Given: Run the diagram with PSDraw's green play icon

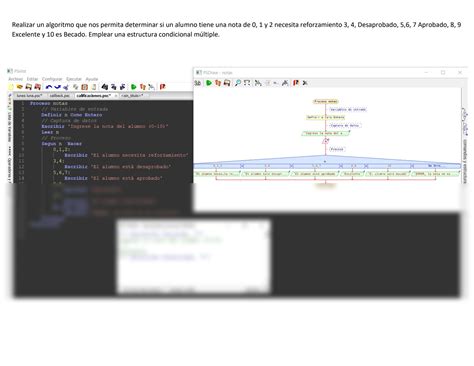Looking at the screenshot, I should point(209,83).
